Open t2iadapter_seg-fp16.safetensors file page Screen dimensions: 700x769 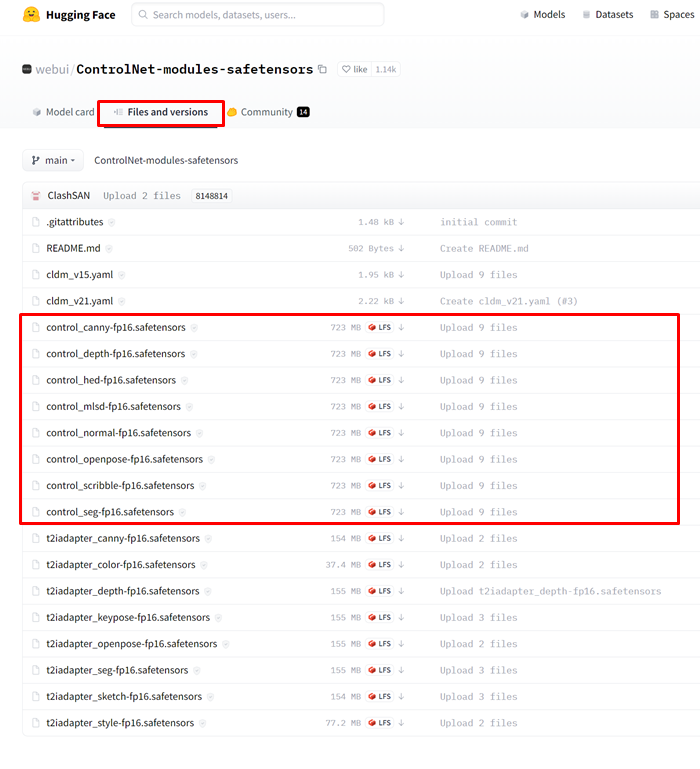(x=117, y=670)
